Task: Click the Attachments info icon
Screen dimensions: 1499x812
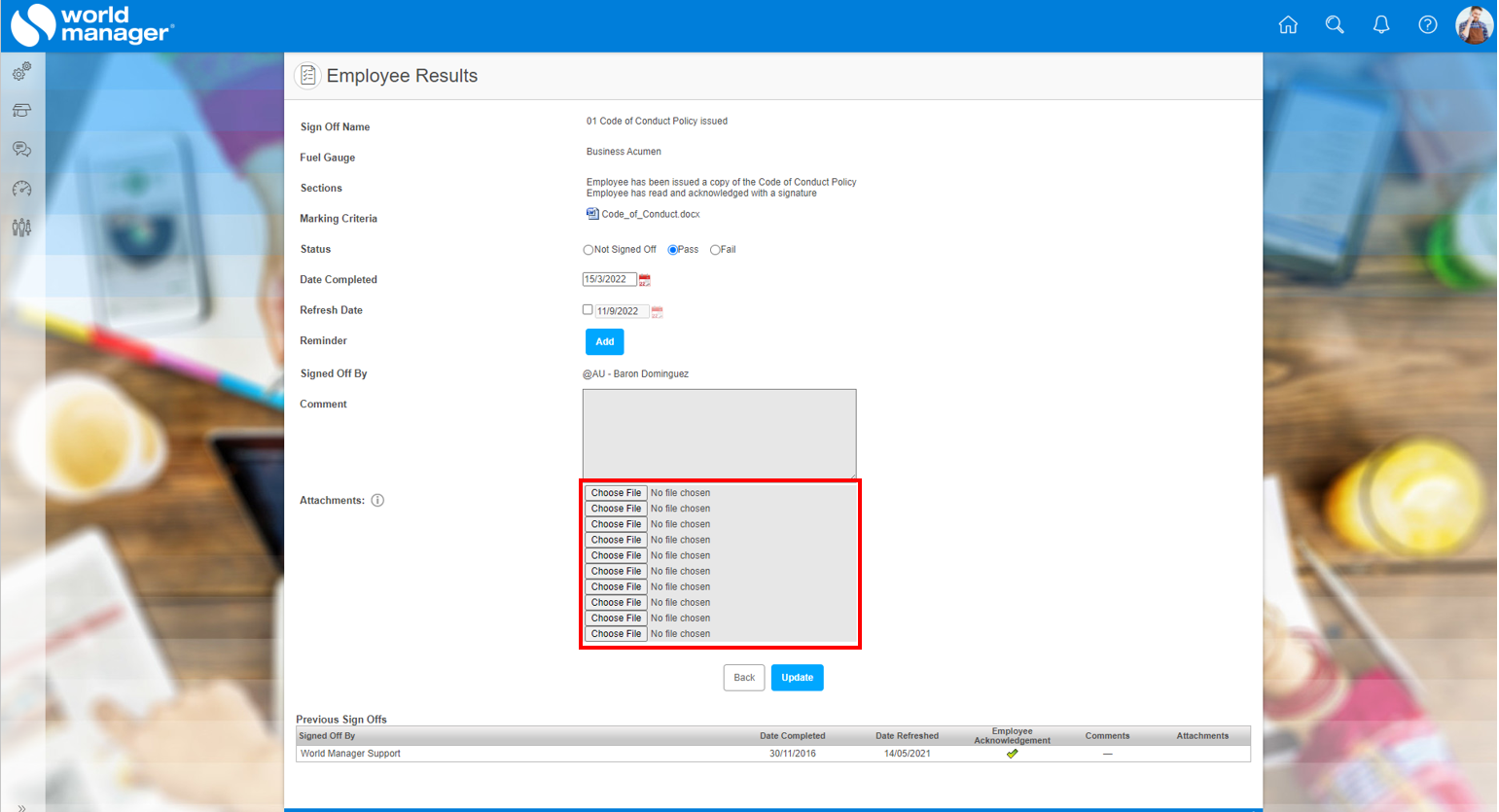Action: (377, 501)
